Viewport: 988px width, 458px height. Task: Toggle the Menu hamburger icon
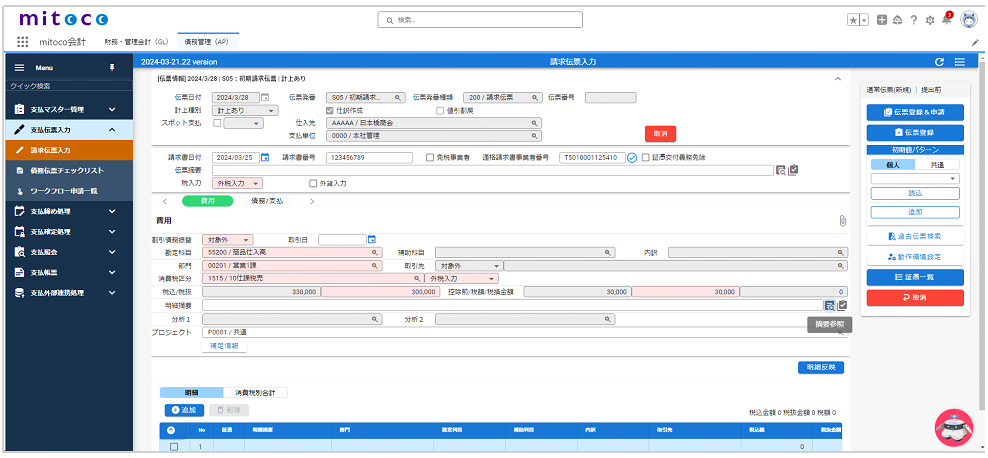(x=20, y=67)
